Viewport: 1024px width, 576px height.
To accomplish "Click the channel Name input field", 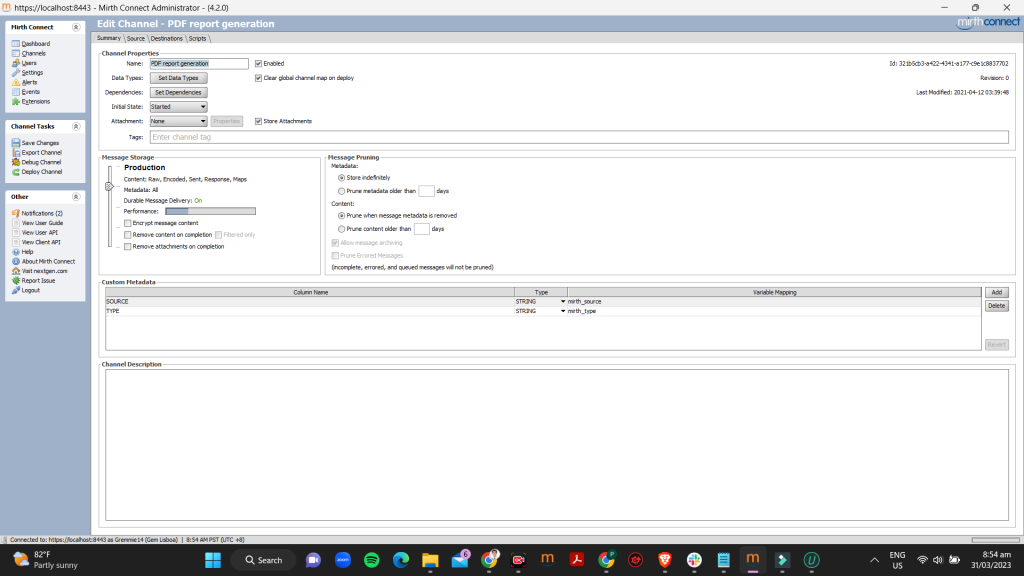I will 199,64.
